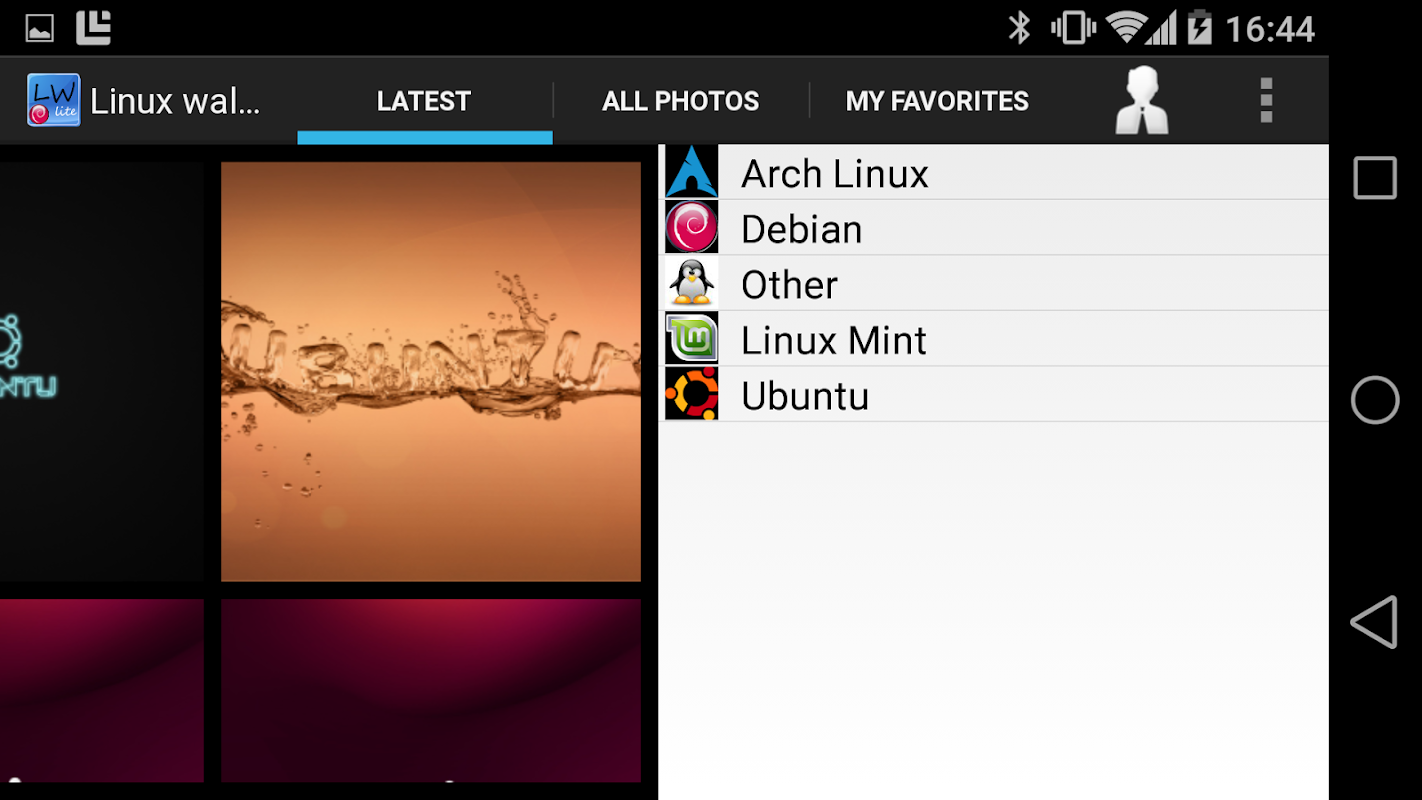
Task: Choose Debian category text
Action: 801,230
